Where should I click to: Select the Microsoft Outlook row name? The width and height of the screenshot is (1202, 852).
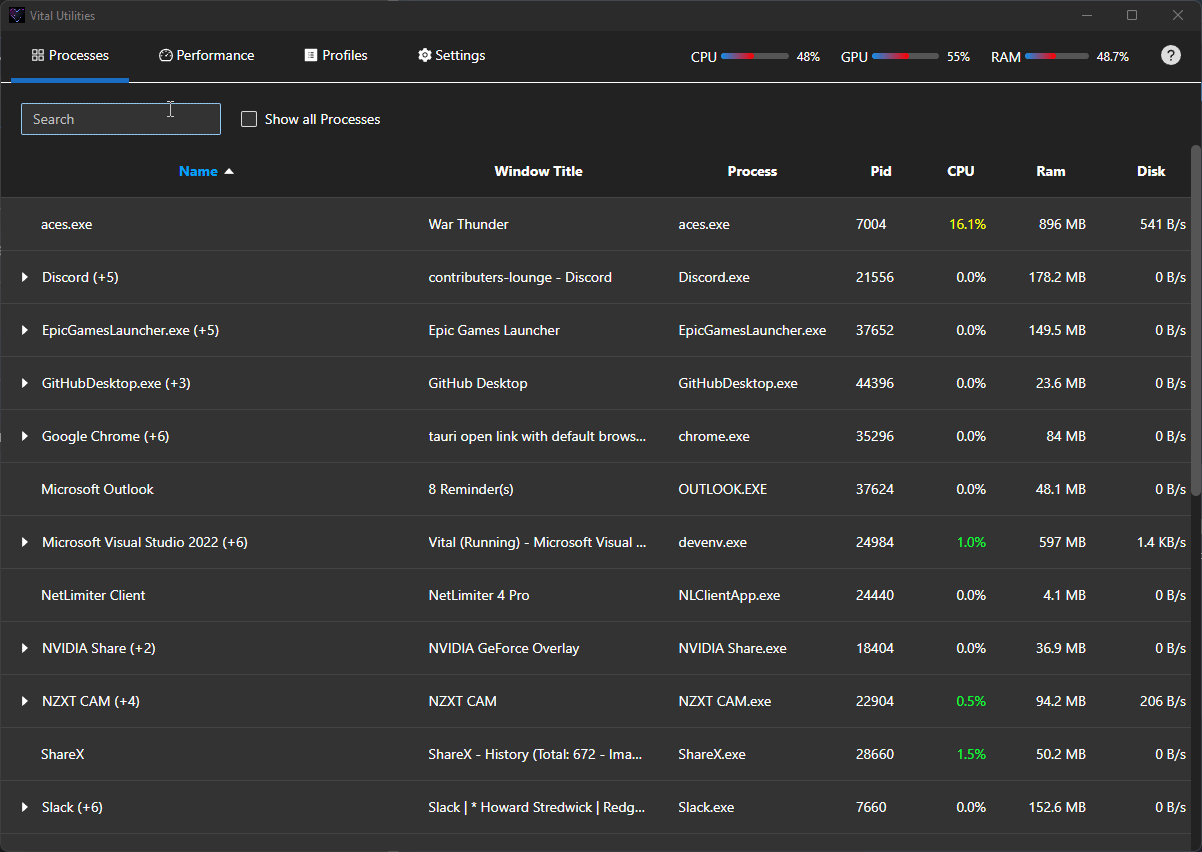point(97,489)
